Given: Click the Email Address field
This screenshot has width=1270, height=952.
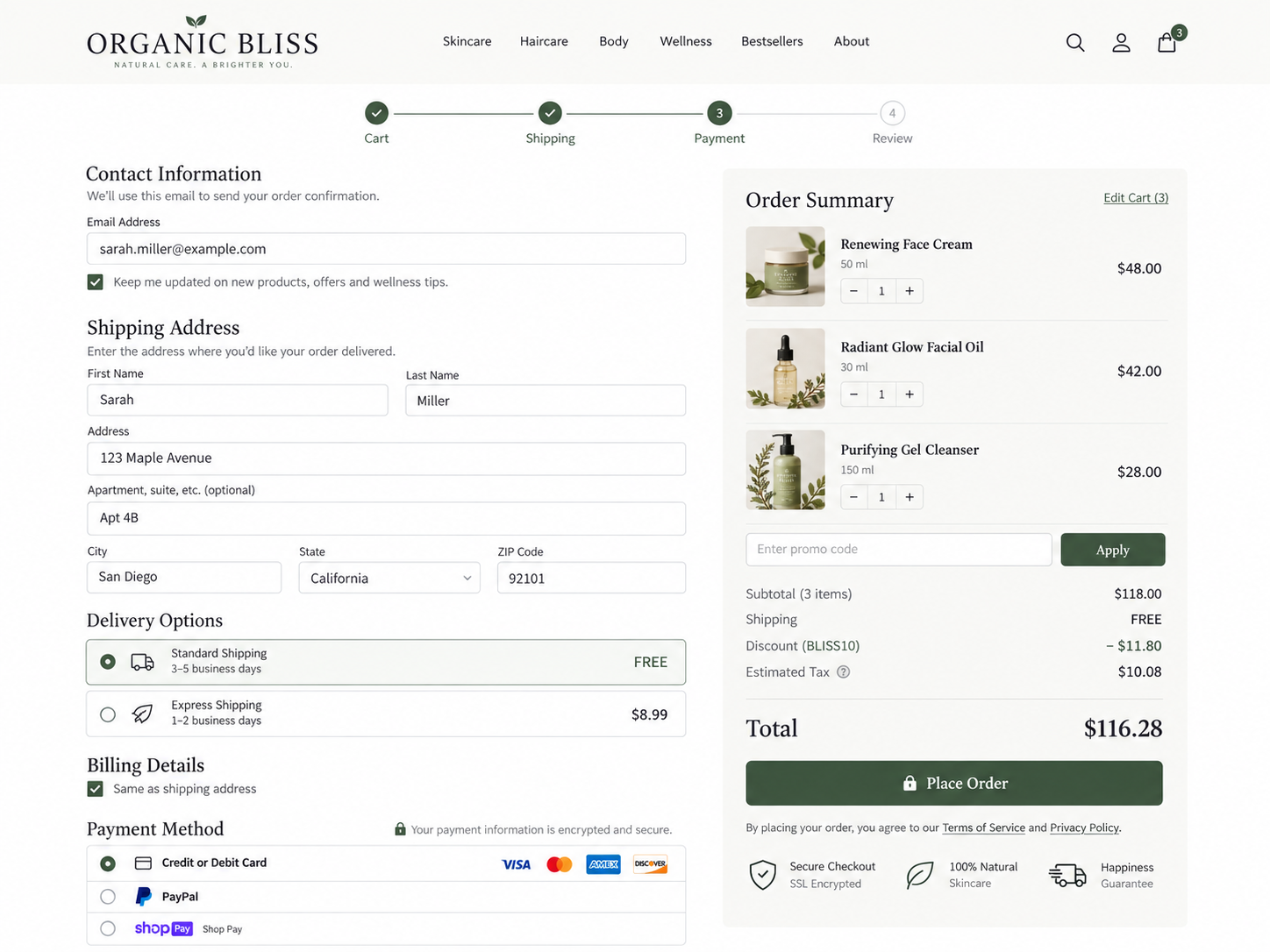Looking at the screenshot, I should pyautogui.click(x=386, y=249).
